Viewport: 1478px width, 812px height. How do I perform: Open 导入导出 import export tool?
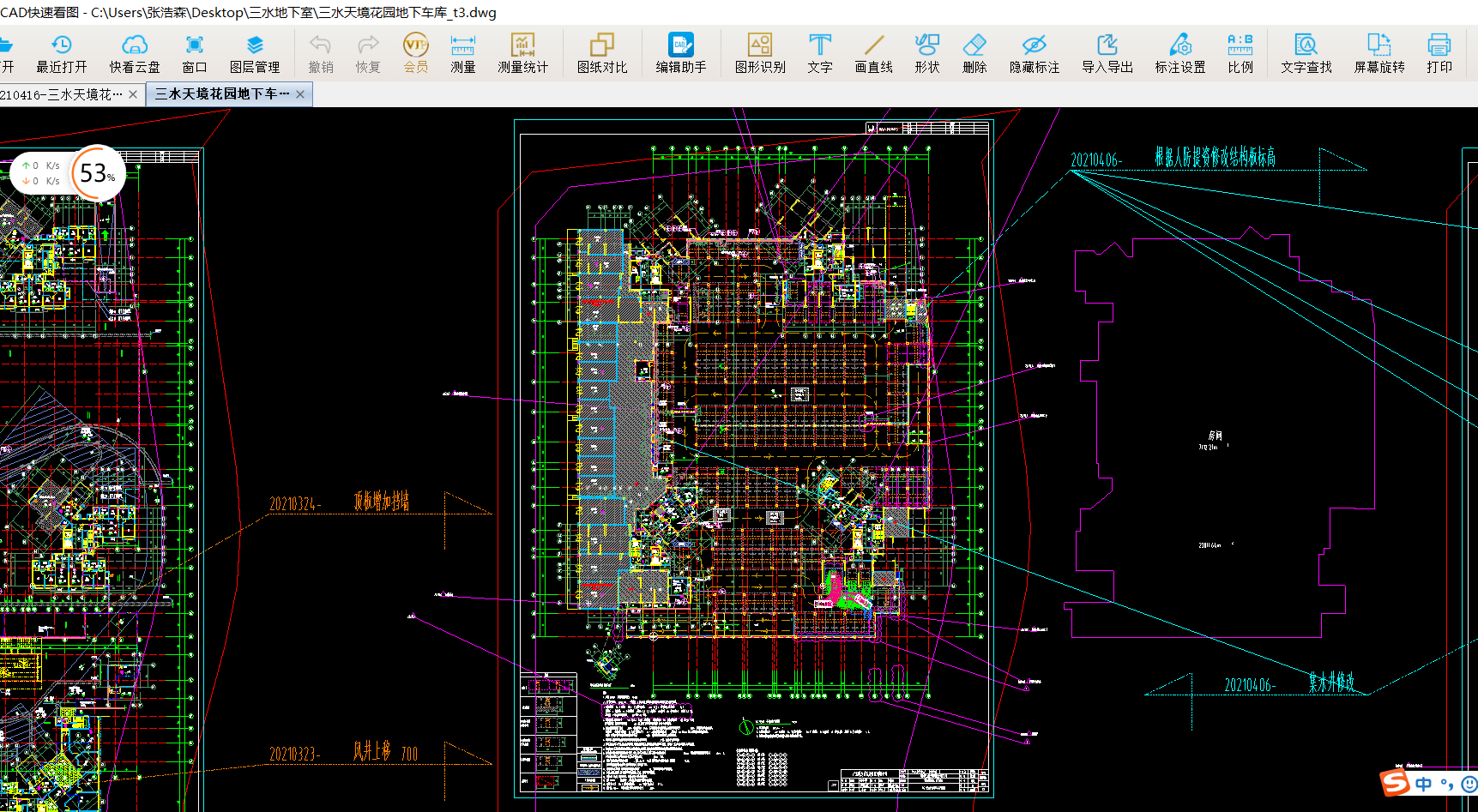(x=1107, y=54)
